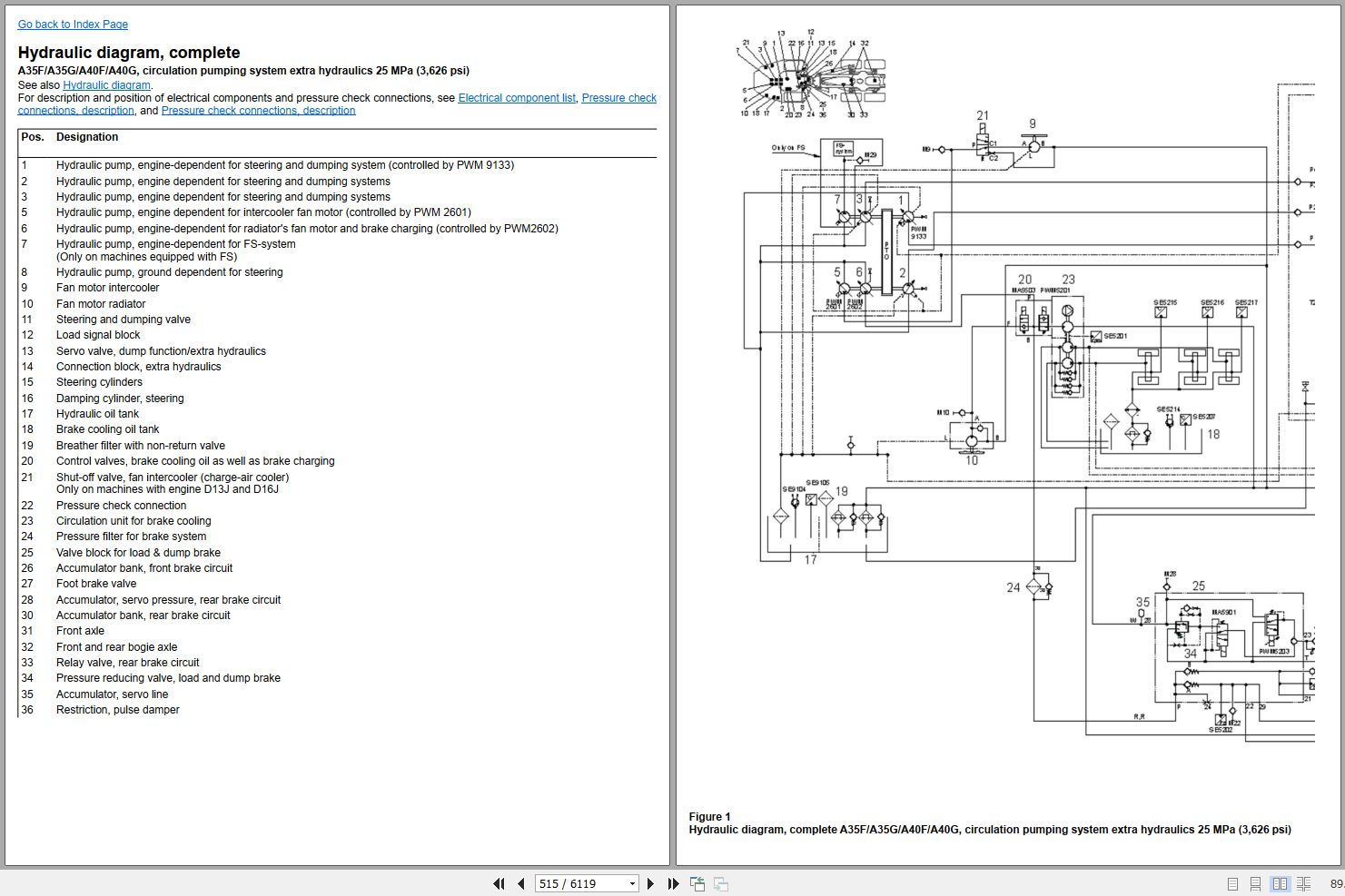
Task: Advance to the next page
Action: (x=650, y=883)
